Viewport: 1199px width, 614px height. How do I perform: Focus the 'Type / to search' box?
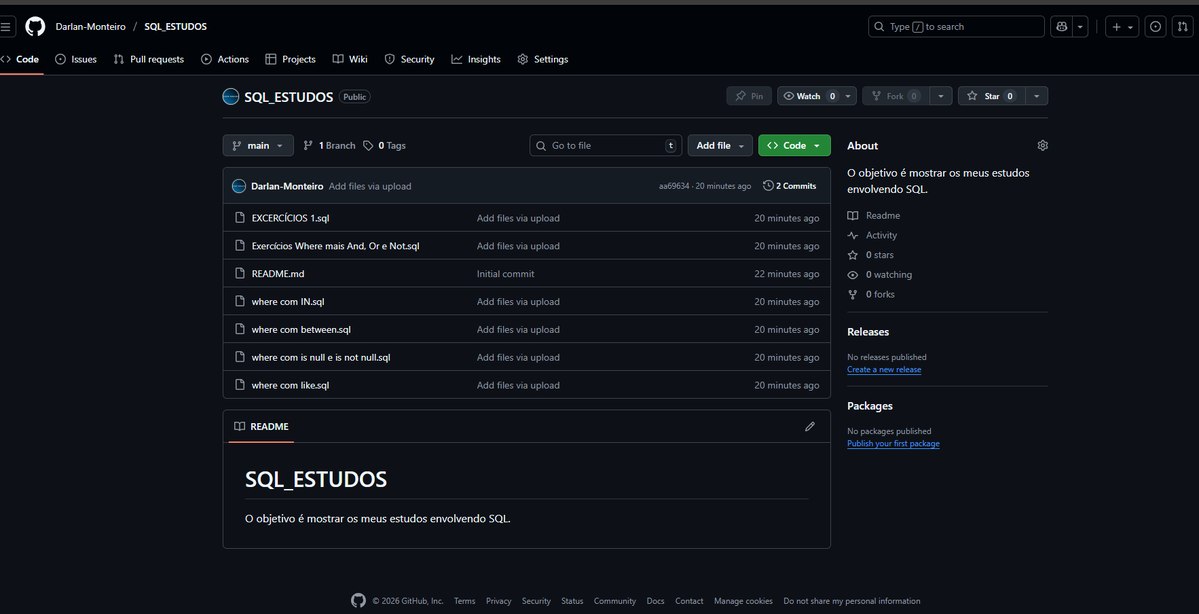coord(956,27)
